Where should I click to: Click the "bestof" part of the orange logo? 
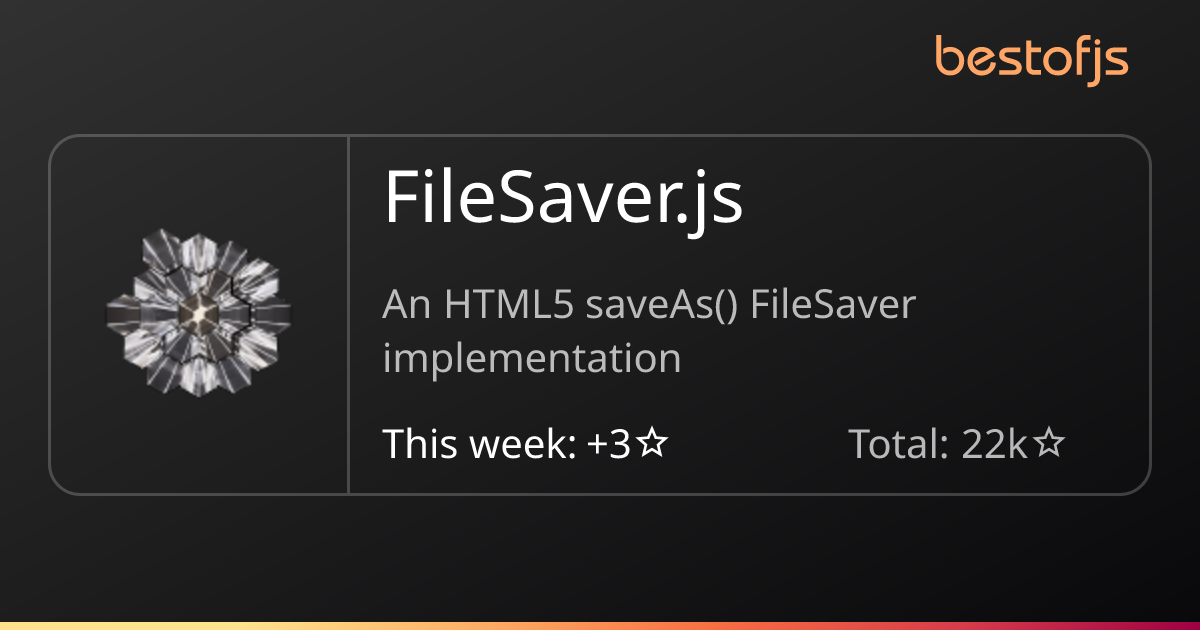[1008, 56]
